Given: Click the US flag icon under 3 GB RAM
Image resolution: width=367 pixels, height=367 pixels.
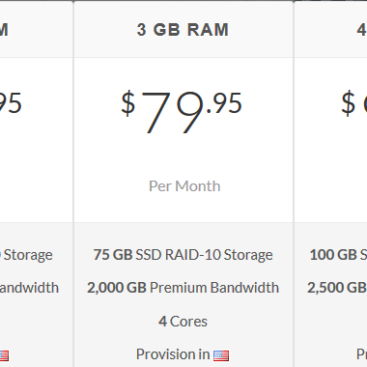Looking at the screenshot, I should [x=221, y=356].
